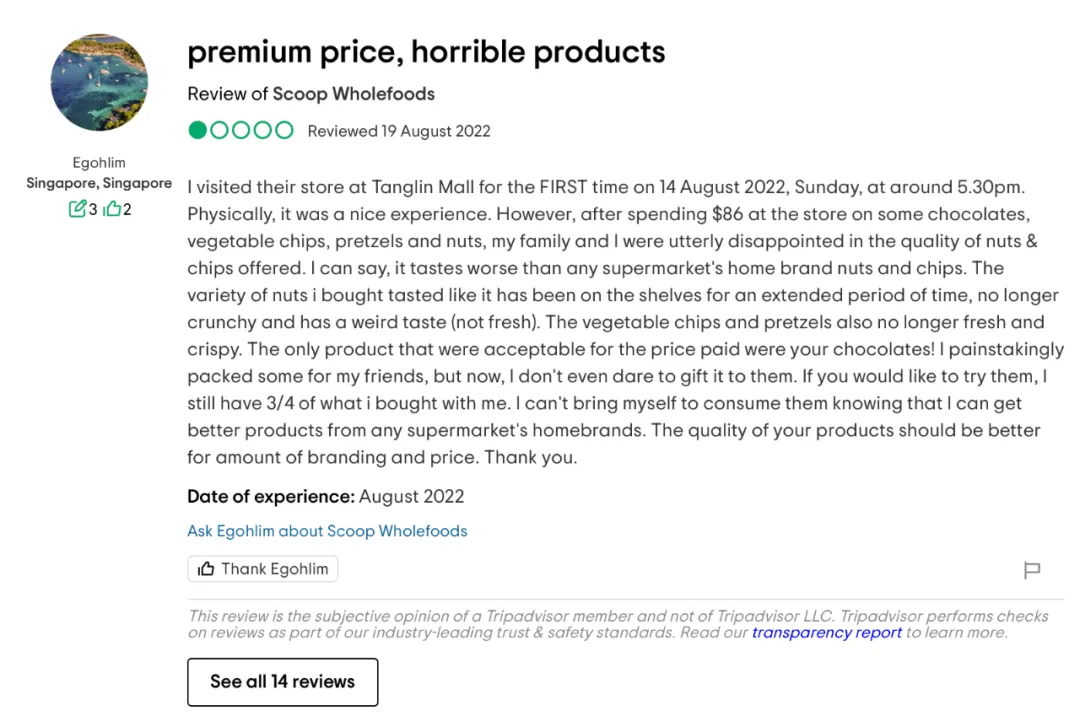
Task: Click Ask Egohlim about Scoop Wholefoods
Action: pyautogui.click(x=327, y=531)
